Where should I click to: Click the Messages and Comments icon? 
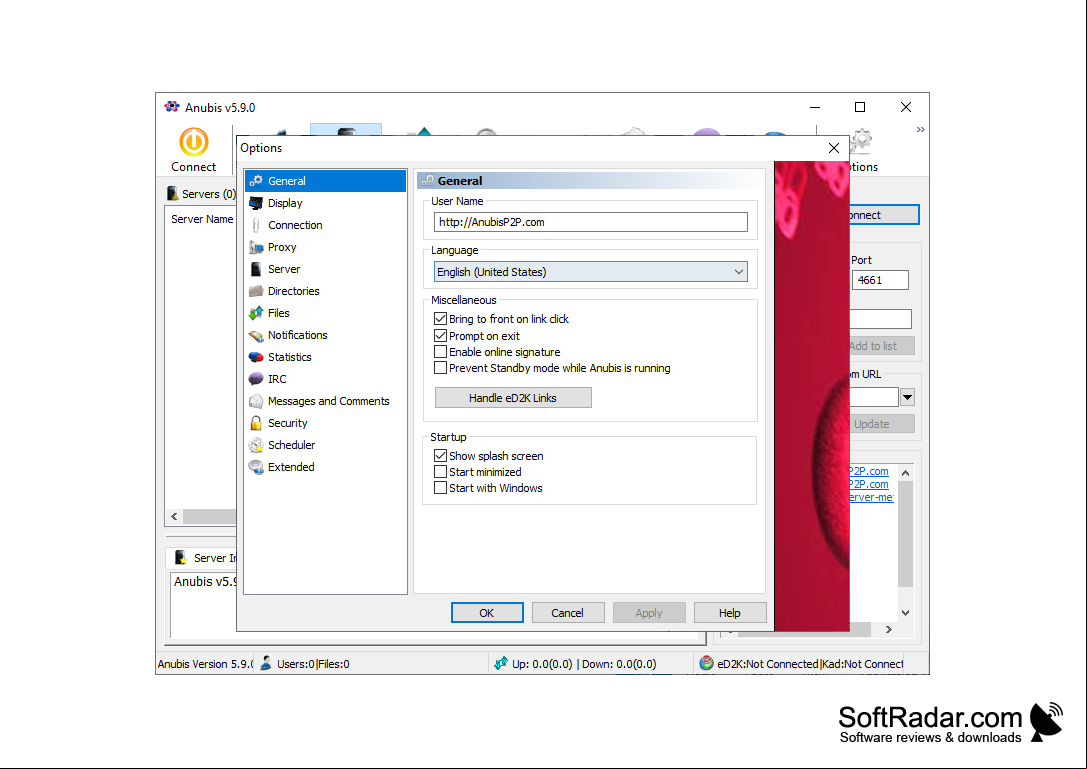click(x=256, y=401)
